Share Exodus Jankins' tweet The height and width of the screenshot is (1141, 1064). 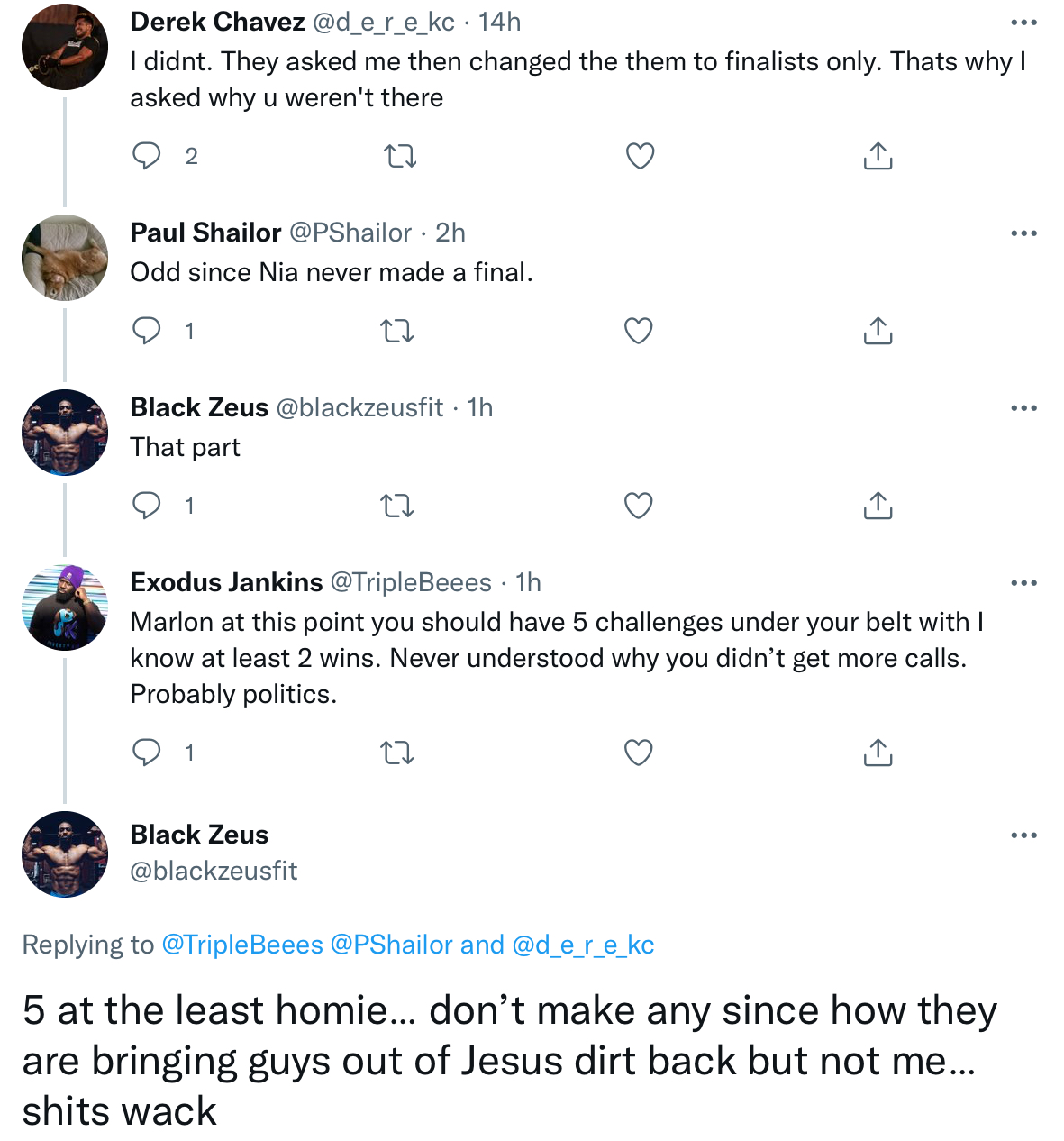pos(878,752)
